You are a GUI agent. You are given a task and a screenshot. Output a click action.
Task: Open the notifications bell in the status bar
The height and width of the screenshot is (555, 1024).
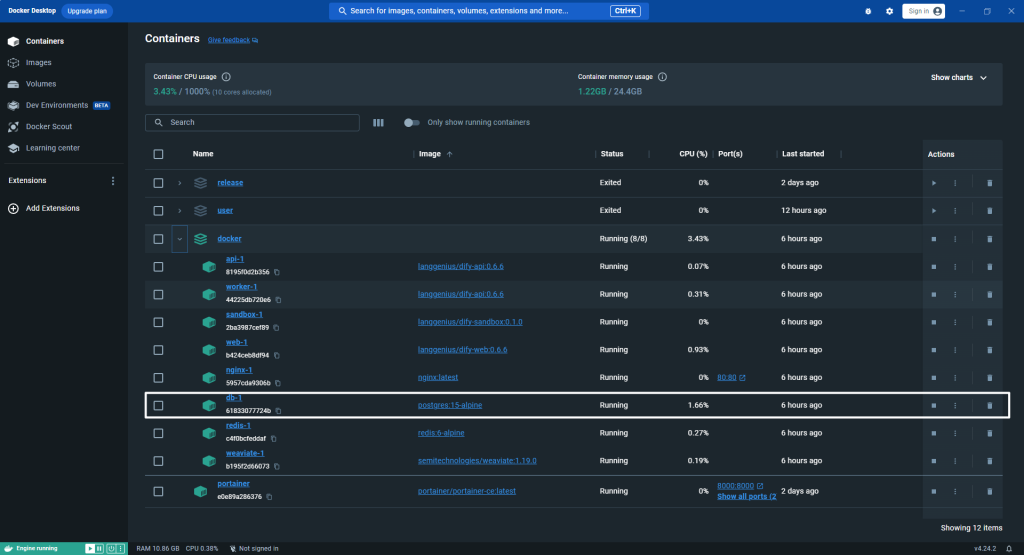click(1009, 548)
